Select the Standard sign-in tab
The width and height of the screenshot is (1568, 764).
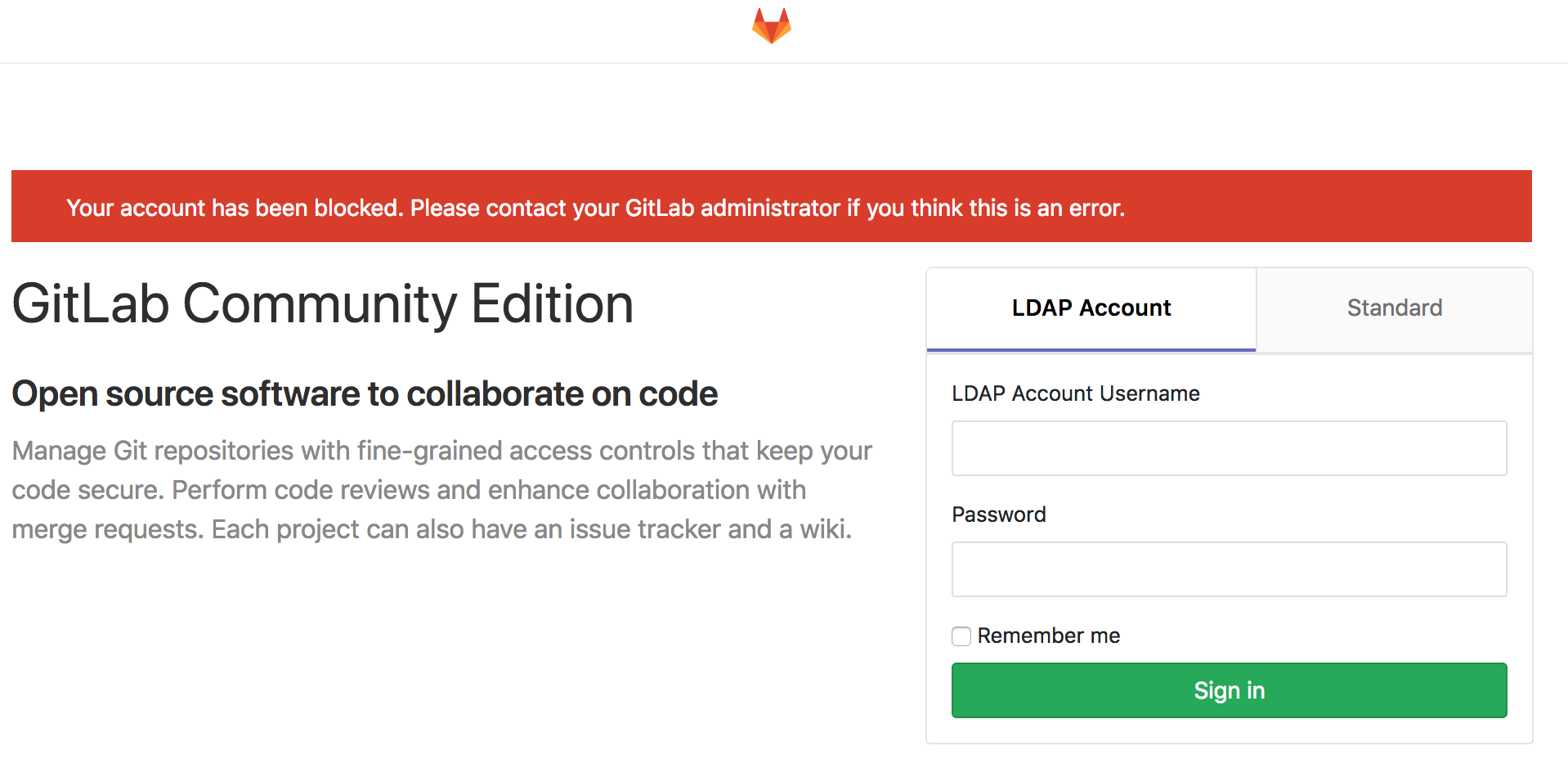click(x=1394, y=308)
